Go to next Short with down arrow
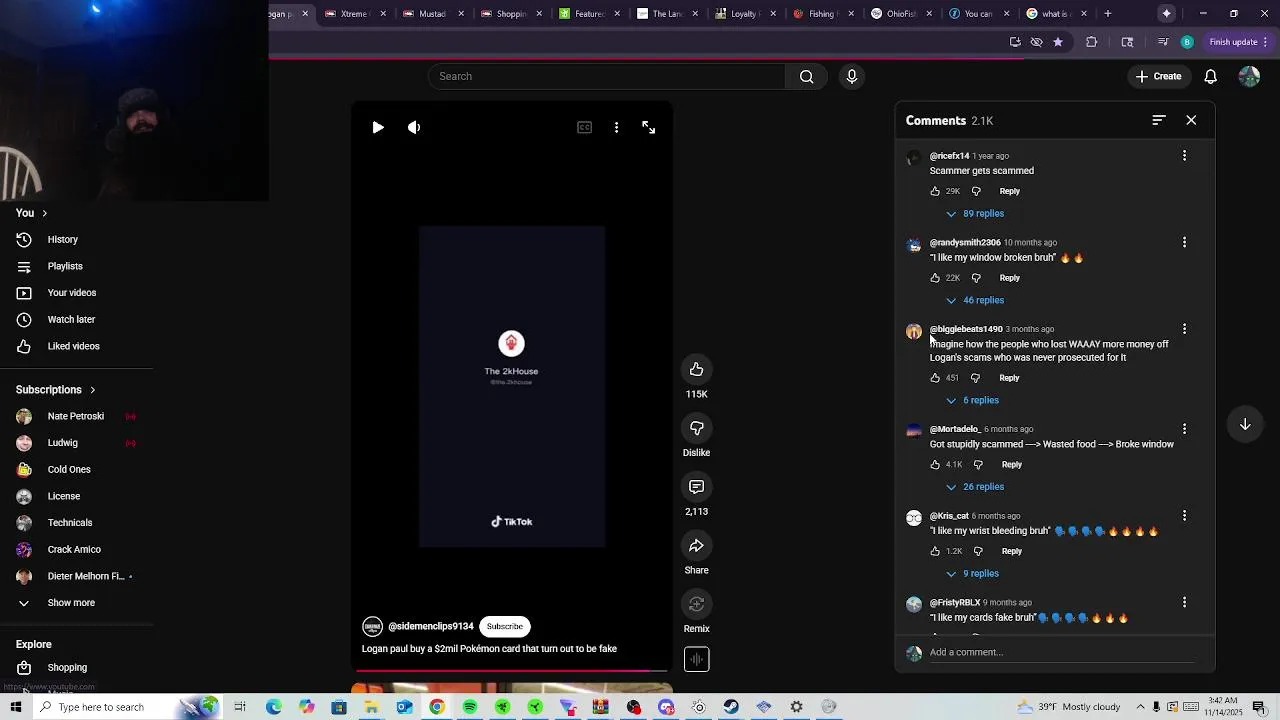The image size is (1280, 720). [x=1245, y=424]
